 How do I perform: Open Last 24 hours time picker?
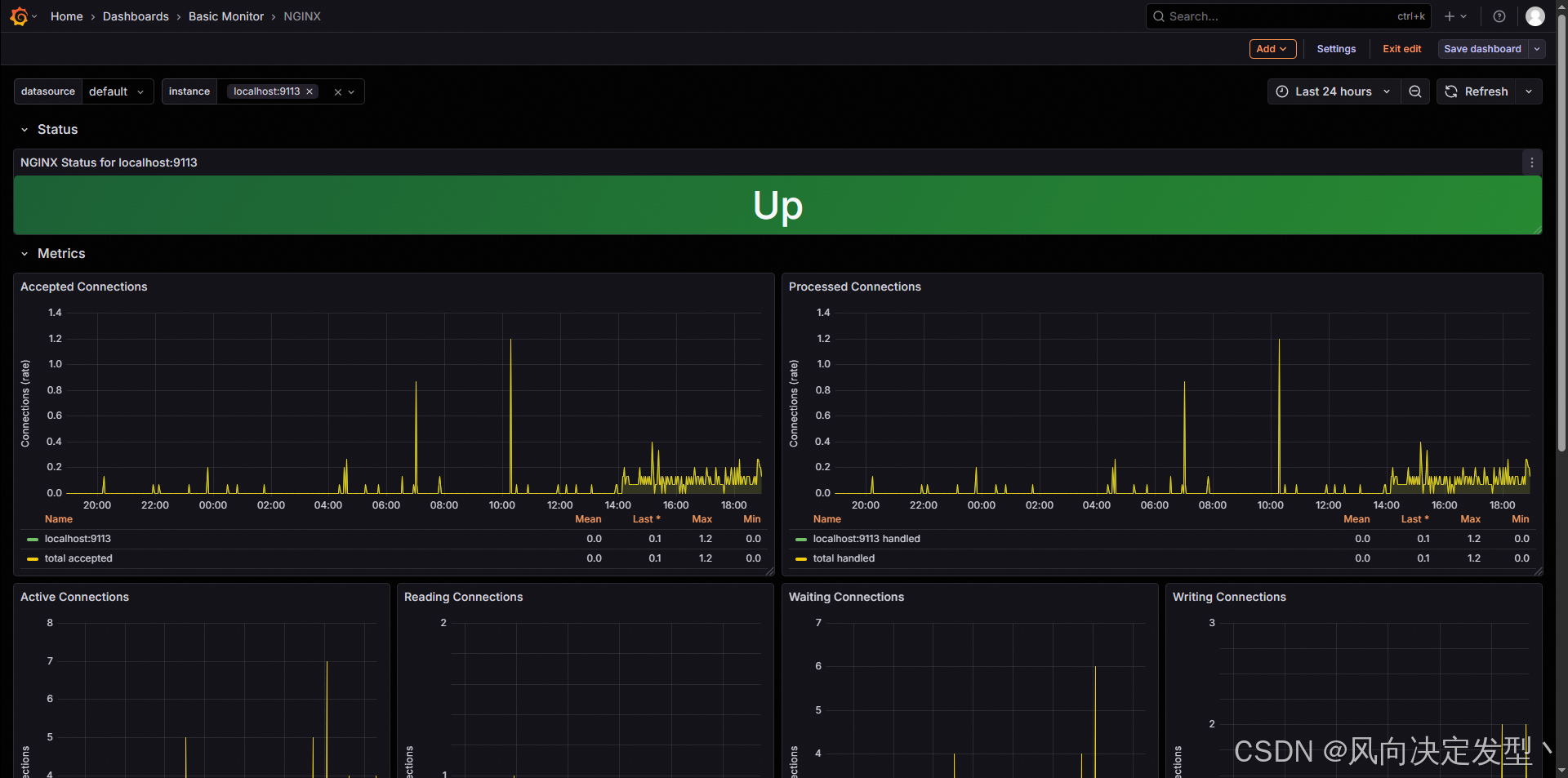coord(1334,91)
